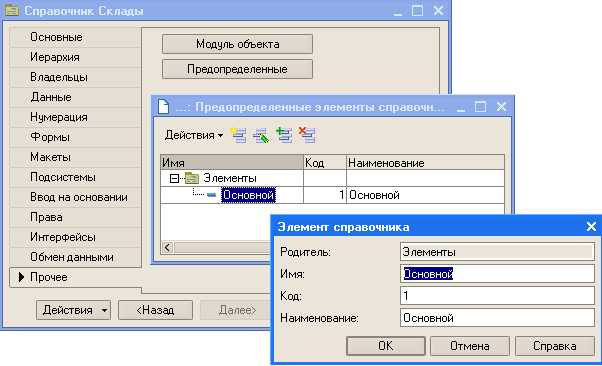Click the Имя column header
This screenshot has width=602, height=366.
click(x=232, y=162)
